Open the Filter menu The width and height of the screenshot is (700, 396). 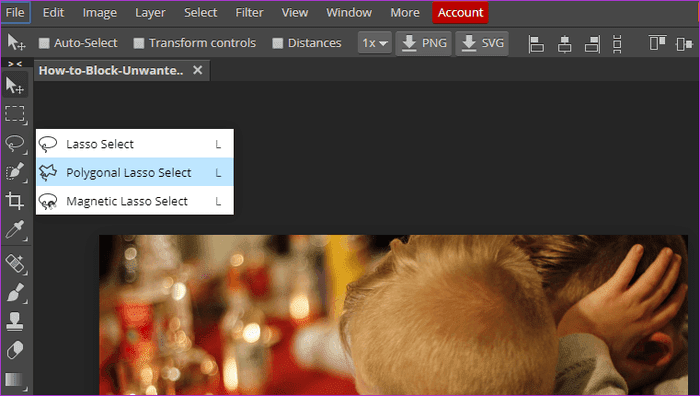coord(249,13)
